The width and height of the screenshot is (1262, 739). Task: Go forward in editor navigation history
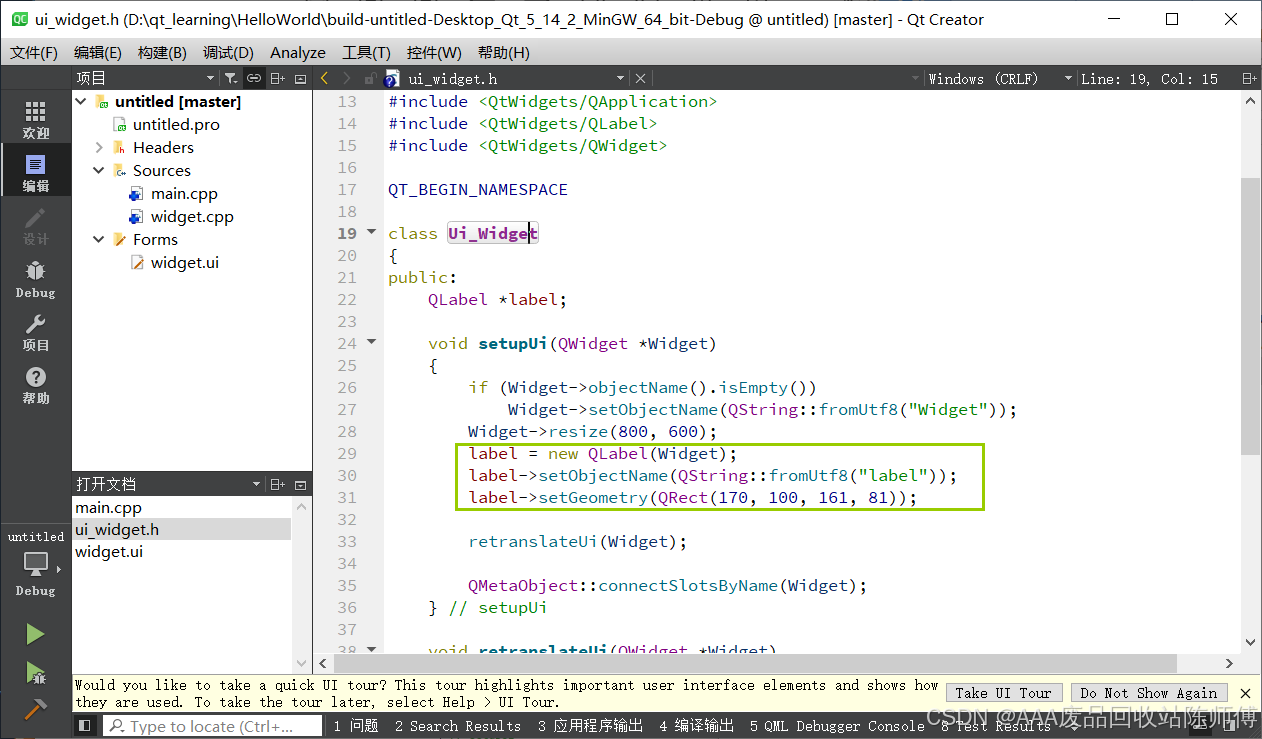[x=346, y=78]
